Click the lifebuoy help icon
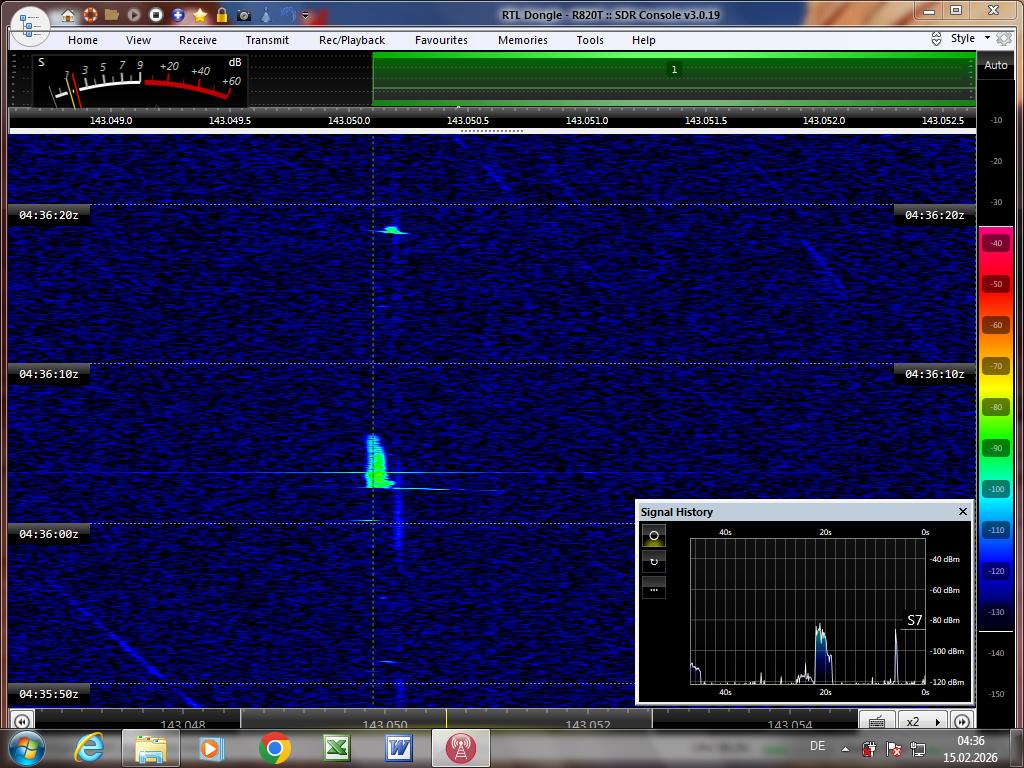The width and height of the screenshot is (1024, 768). [90, 14]
